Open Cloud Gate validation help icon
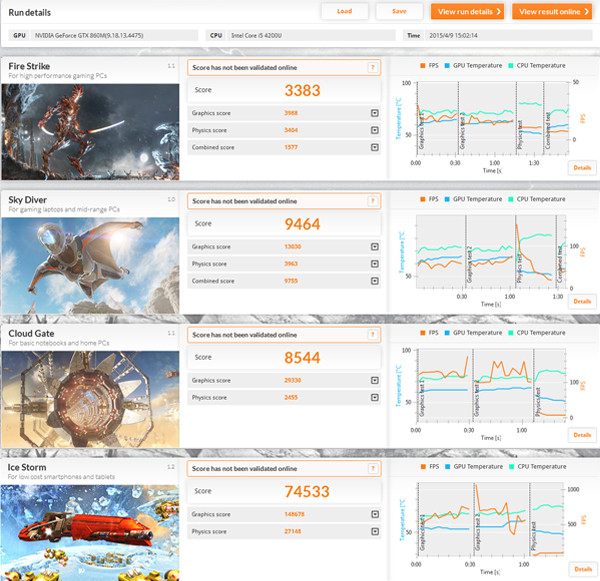The height and width of the screenshot is (581, 600). (x=372, y=335)
